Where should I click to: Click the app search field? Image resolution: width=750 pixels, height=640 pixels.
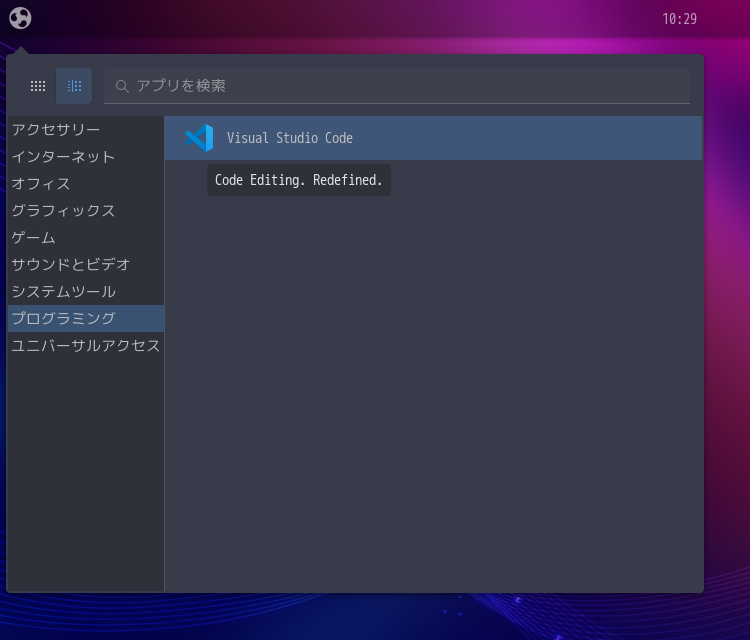[x=397, y=86]
